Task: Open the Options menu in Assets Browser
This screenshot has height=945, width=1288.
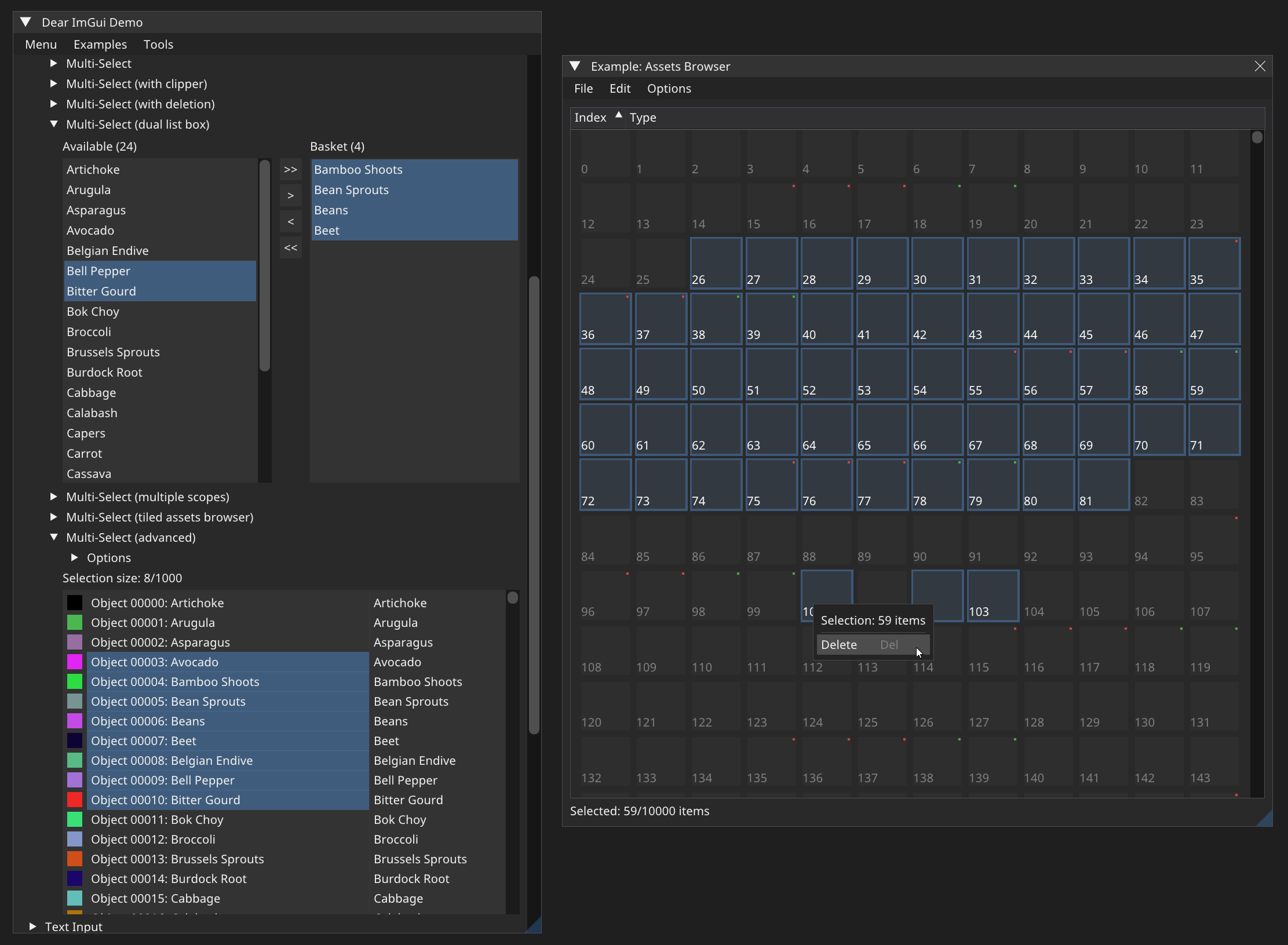Action: [x=669, y=89]
